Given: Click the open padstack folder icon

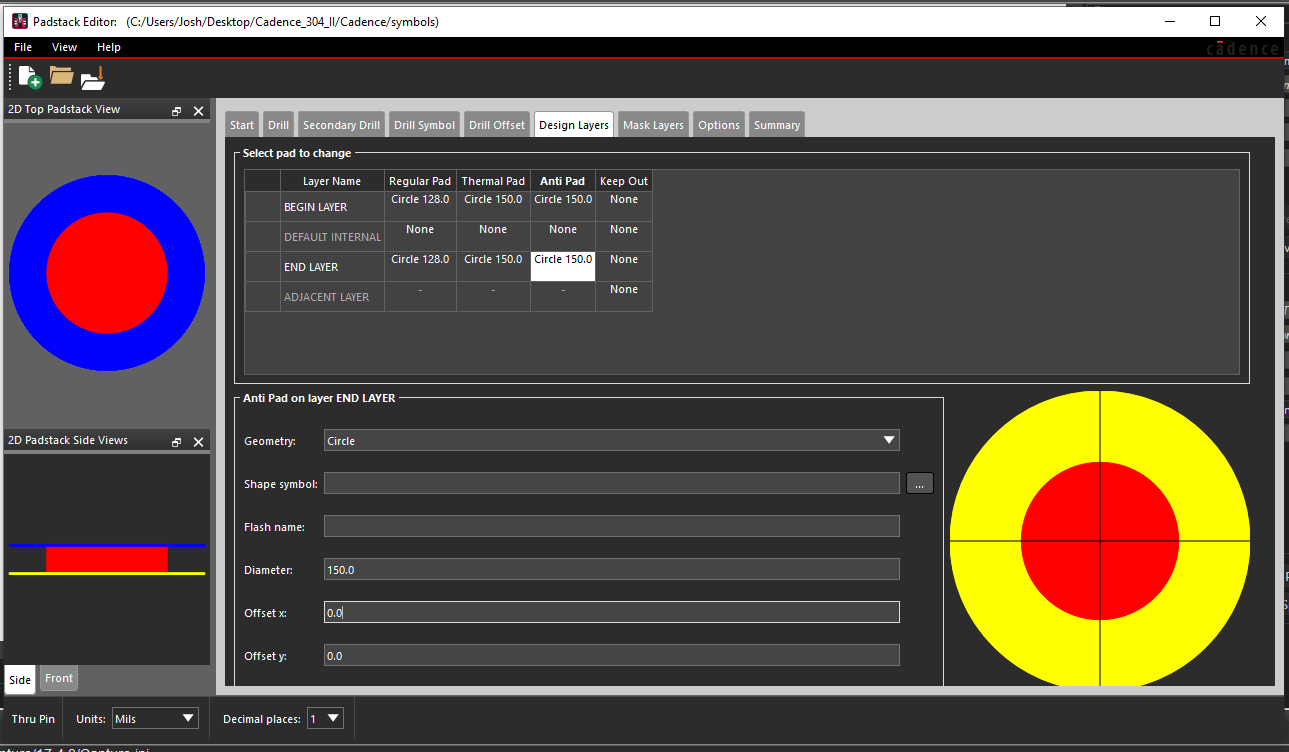Looking at the screenshot, I should point(62,76).
